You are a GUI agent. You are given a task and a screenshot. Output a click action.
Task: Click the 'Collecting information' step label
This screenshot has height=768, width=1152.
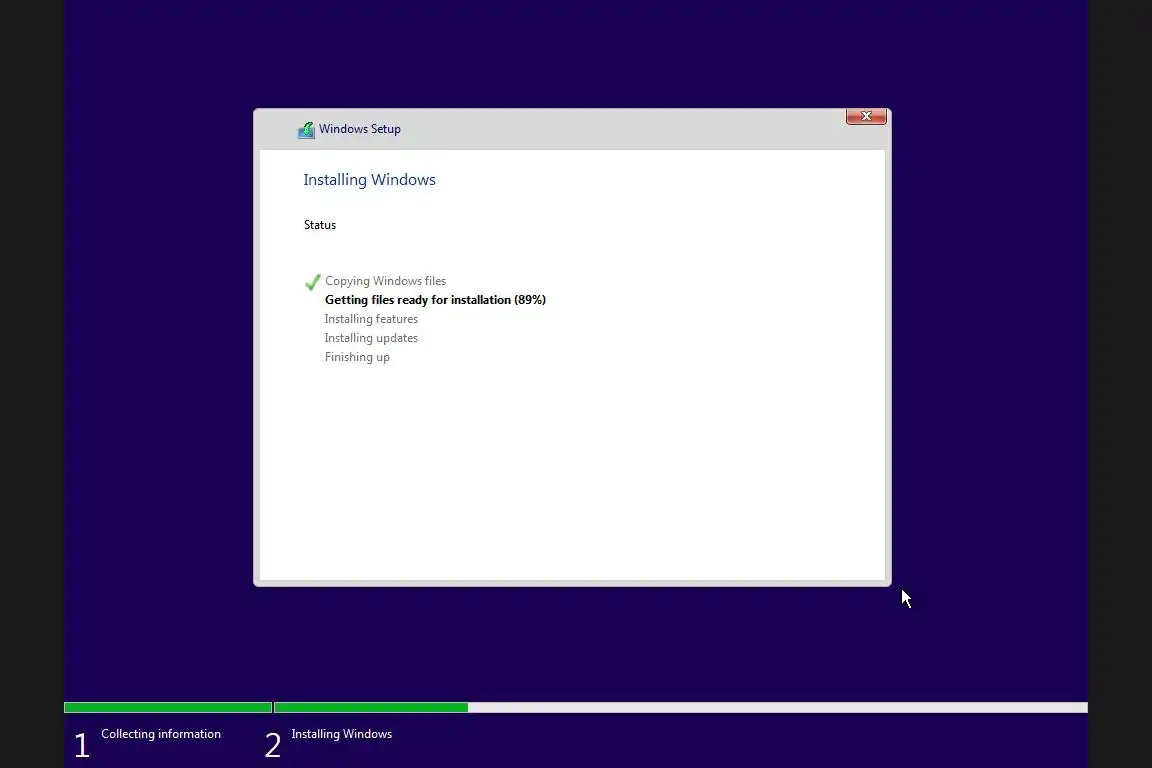pyautogui.click(x=161, y=733)
